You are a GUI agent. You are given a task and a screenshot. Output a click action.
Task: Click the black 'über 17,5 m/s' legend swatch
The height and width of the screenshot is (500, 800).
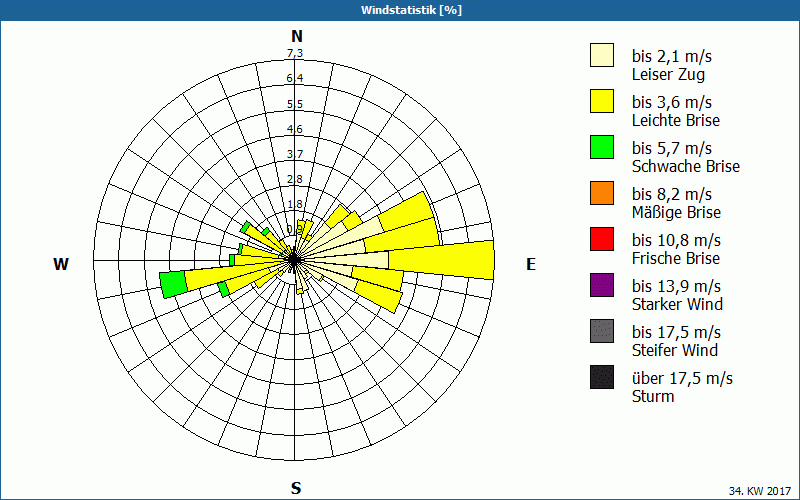[602, 377]
